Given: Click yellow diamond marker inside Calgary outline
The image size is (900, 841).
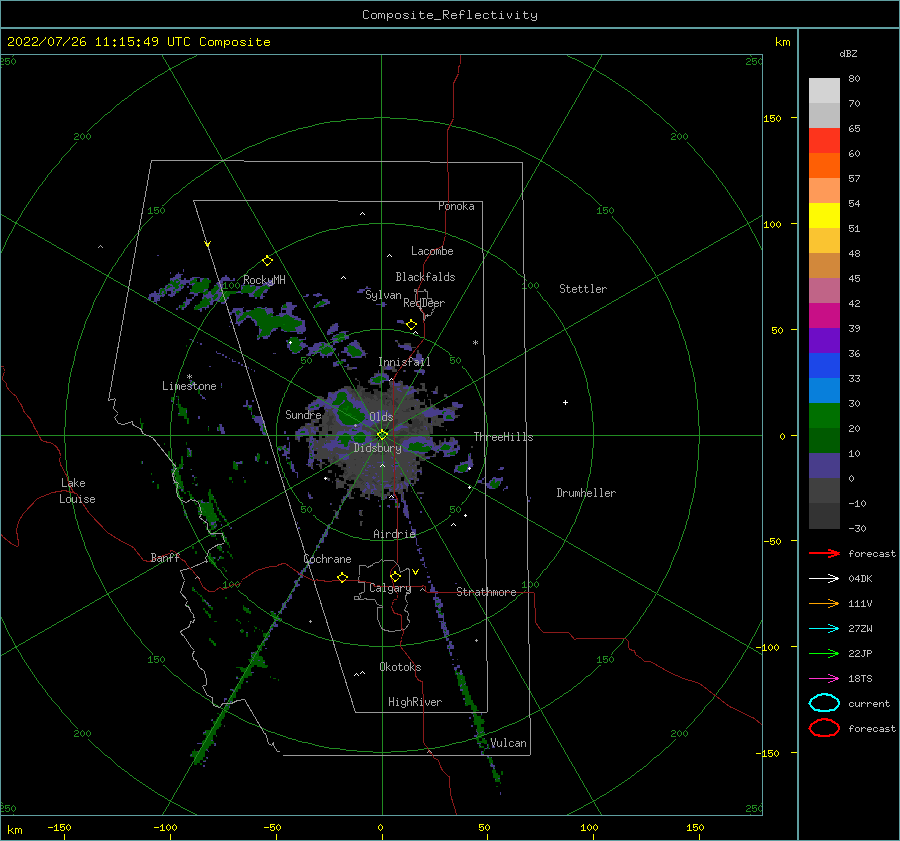Looking at the screenshot, I should (395, 576).
